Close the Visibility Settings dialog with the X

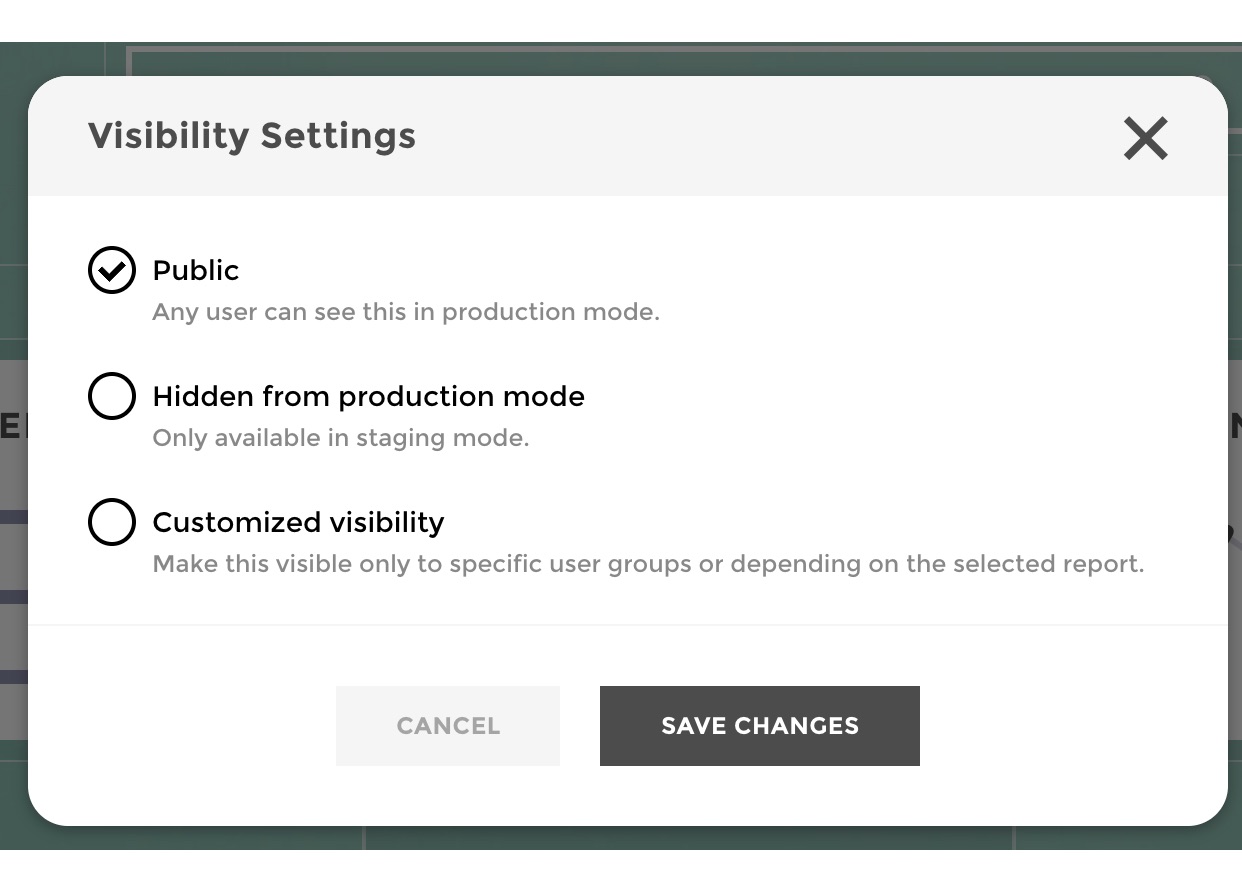(1145, 138)
